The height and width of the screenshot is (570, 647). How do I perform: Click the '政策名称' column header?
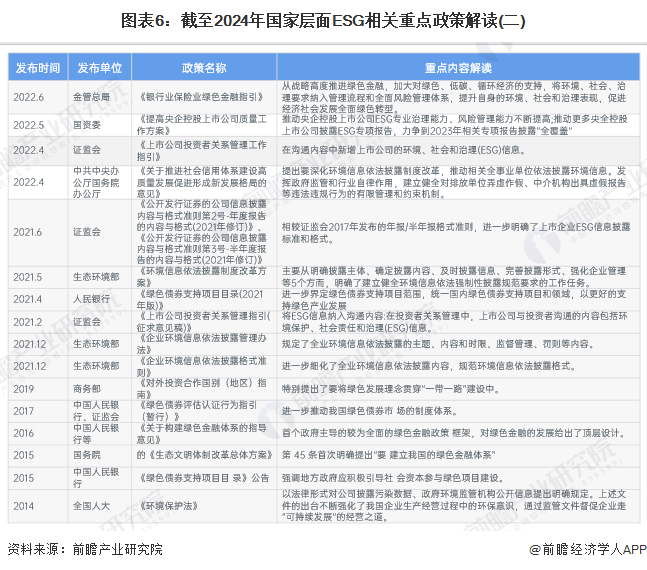click(x=204, y=67)
